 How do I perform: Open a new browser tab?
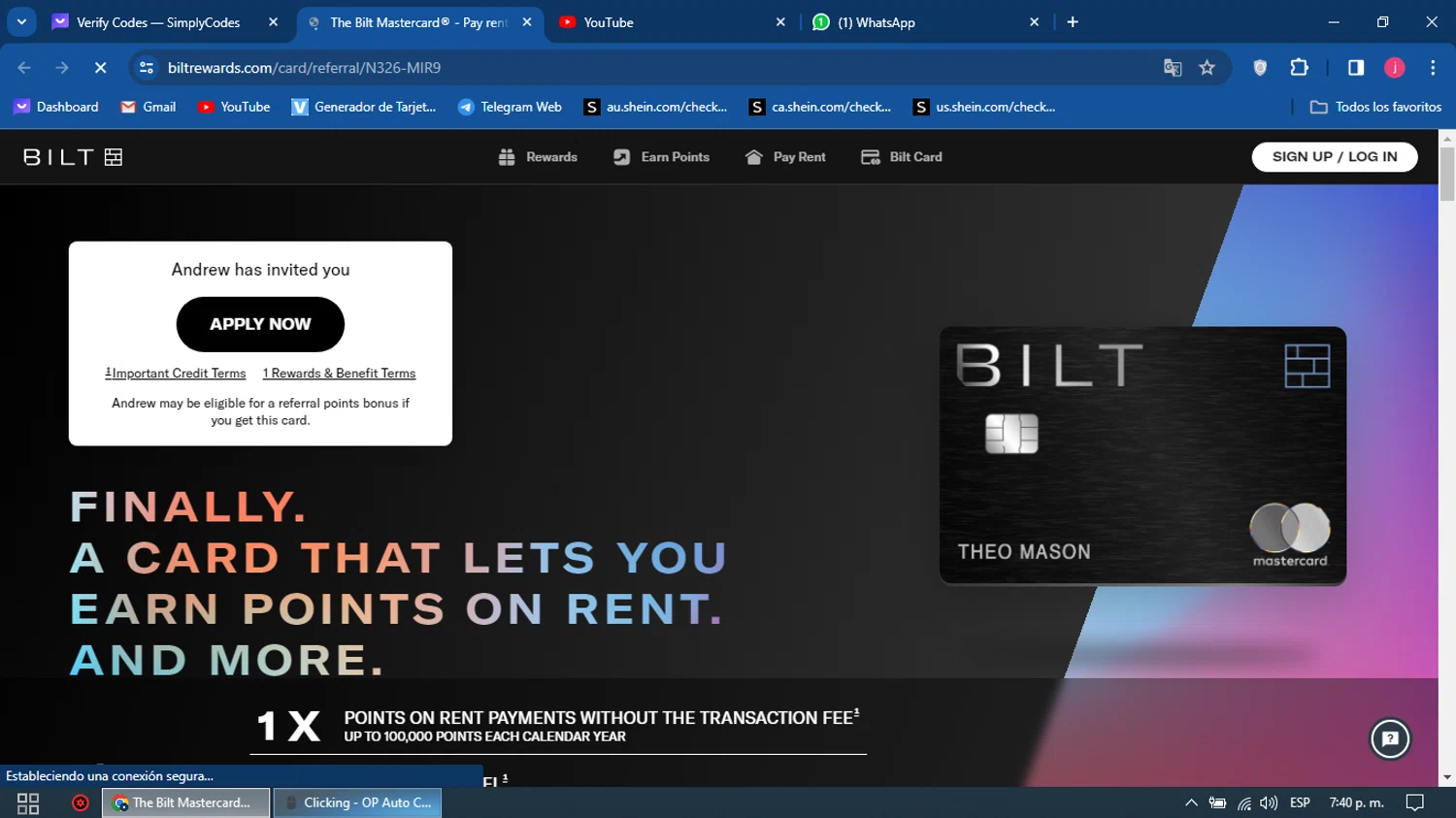point(1073,22)
